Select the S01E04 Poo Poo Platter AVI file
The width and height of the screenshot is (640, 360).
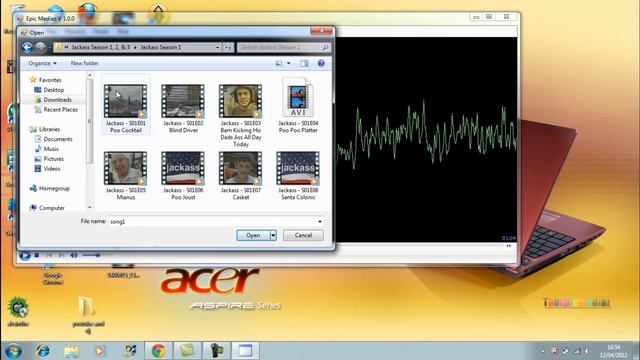coord(298,105)
